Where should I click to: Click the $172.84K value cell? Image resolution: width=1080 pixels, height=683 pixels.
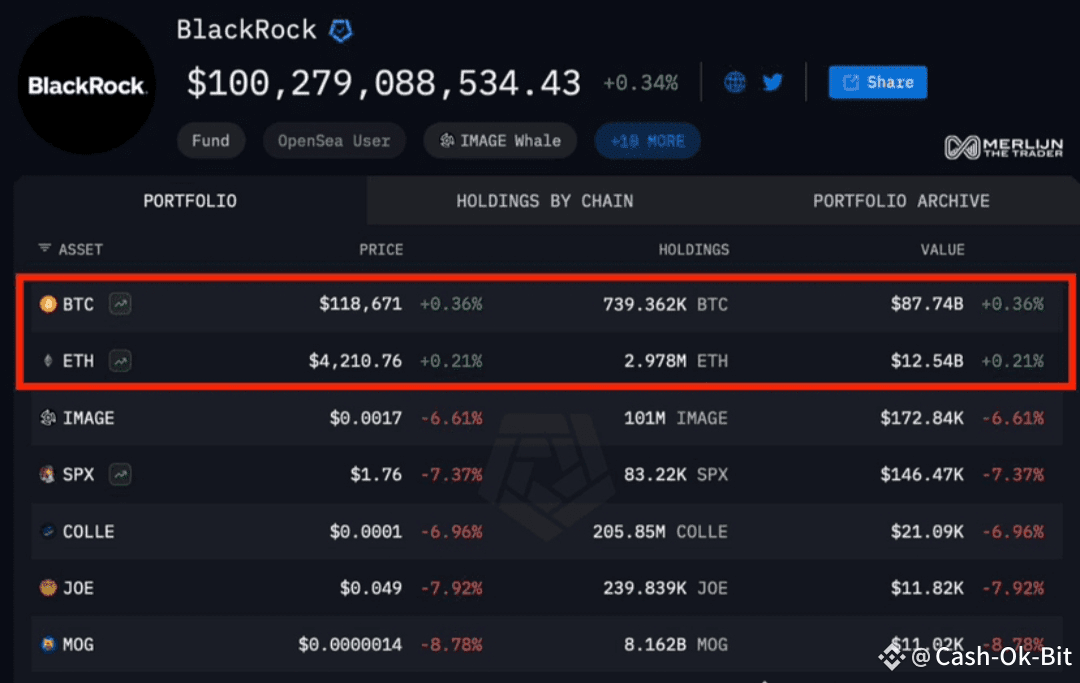922,417
